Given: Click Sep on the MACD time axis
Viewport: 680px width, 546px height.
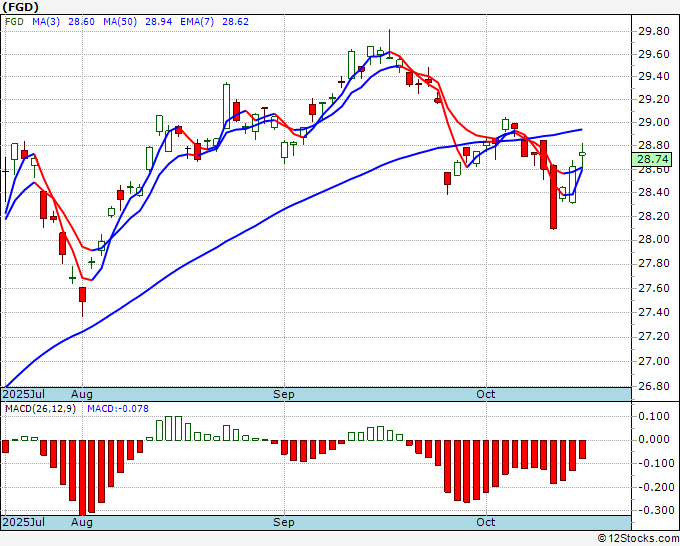Looking at the screenshot, I should click(284, 522).
